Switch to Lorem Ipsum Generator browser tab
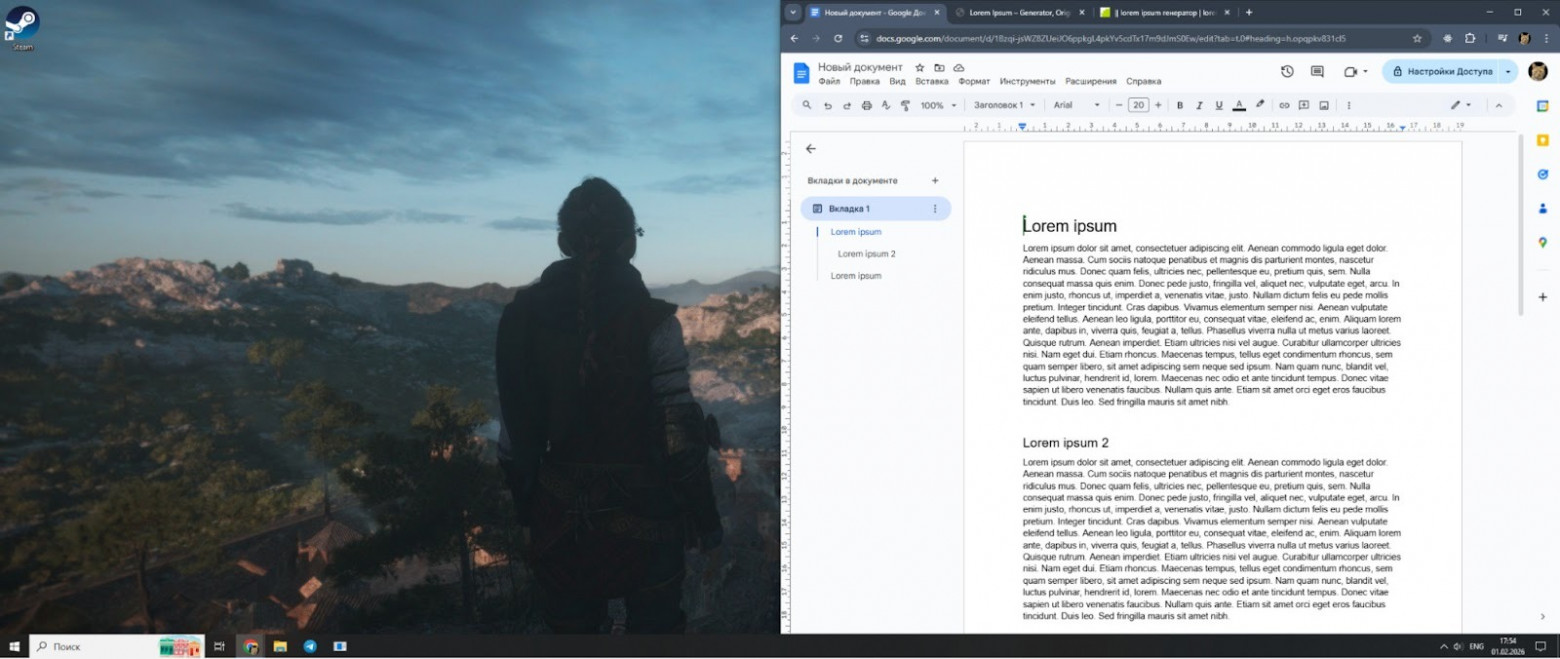This screenshot has height=659, width=1560. click(x=1012, y=12)
